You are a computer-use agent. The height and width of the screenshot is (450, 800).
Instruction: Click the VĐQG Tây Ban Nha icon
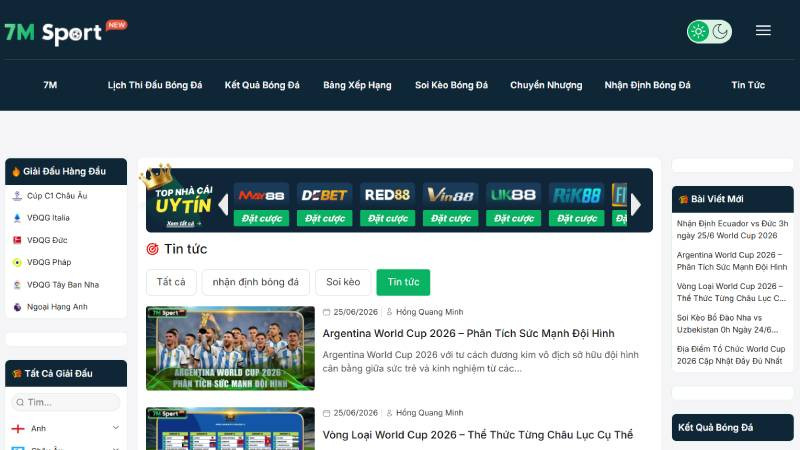(17, 285)
